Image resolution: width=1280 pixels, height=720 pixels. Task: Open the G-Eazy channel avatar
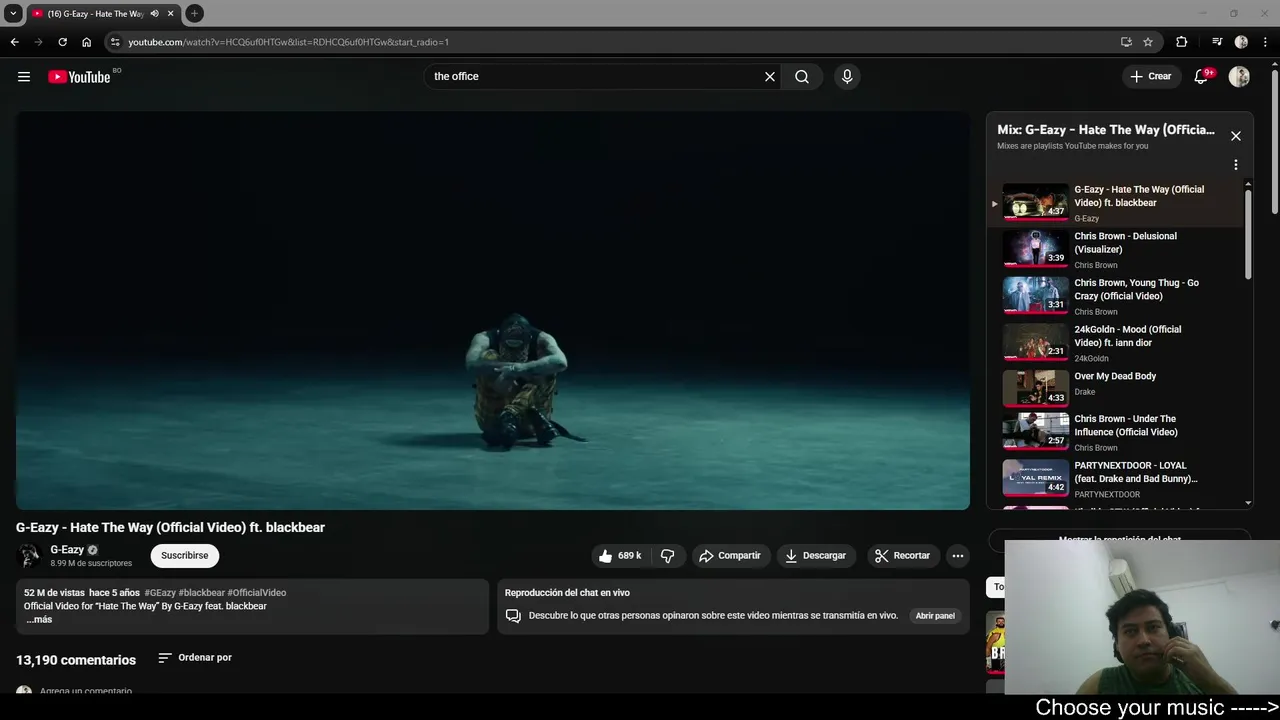tap(30, 556)
